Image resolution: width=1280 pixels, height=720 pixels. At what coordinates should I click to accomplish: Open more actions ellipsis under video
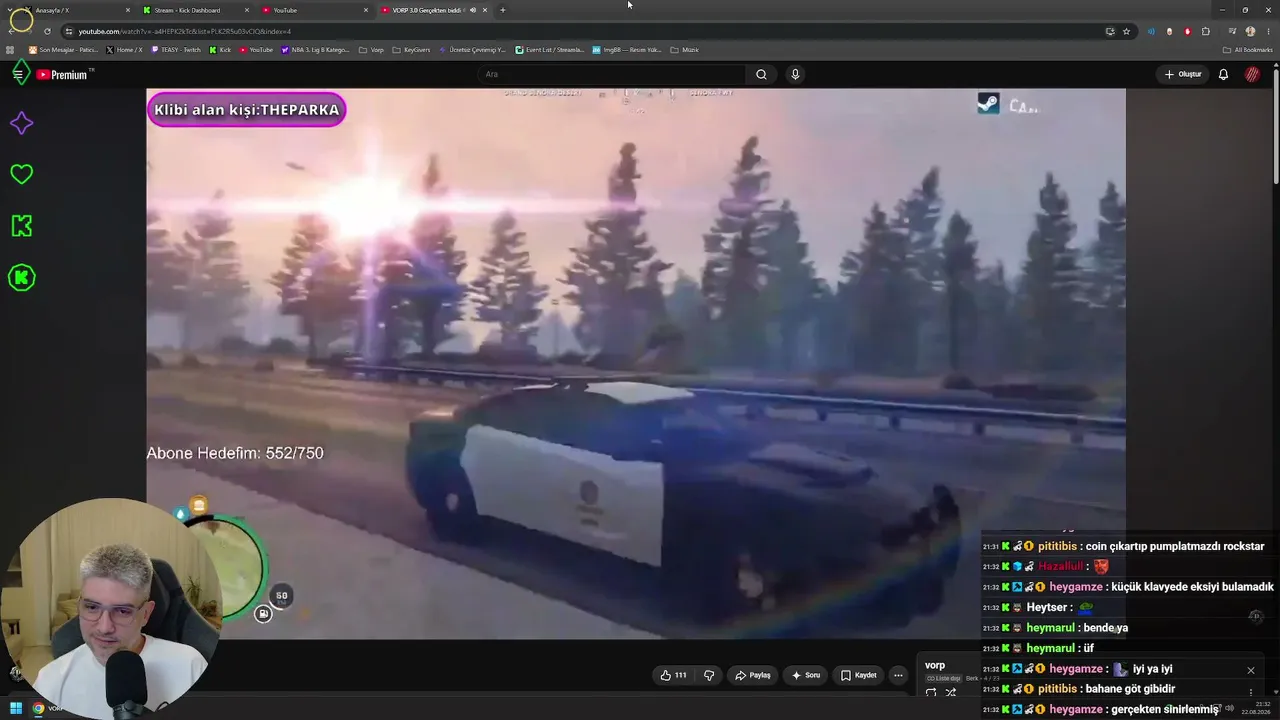tap(898, 675)
